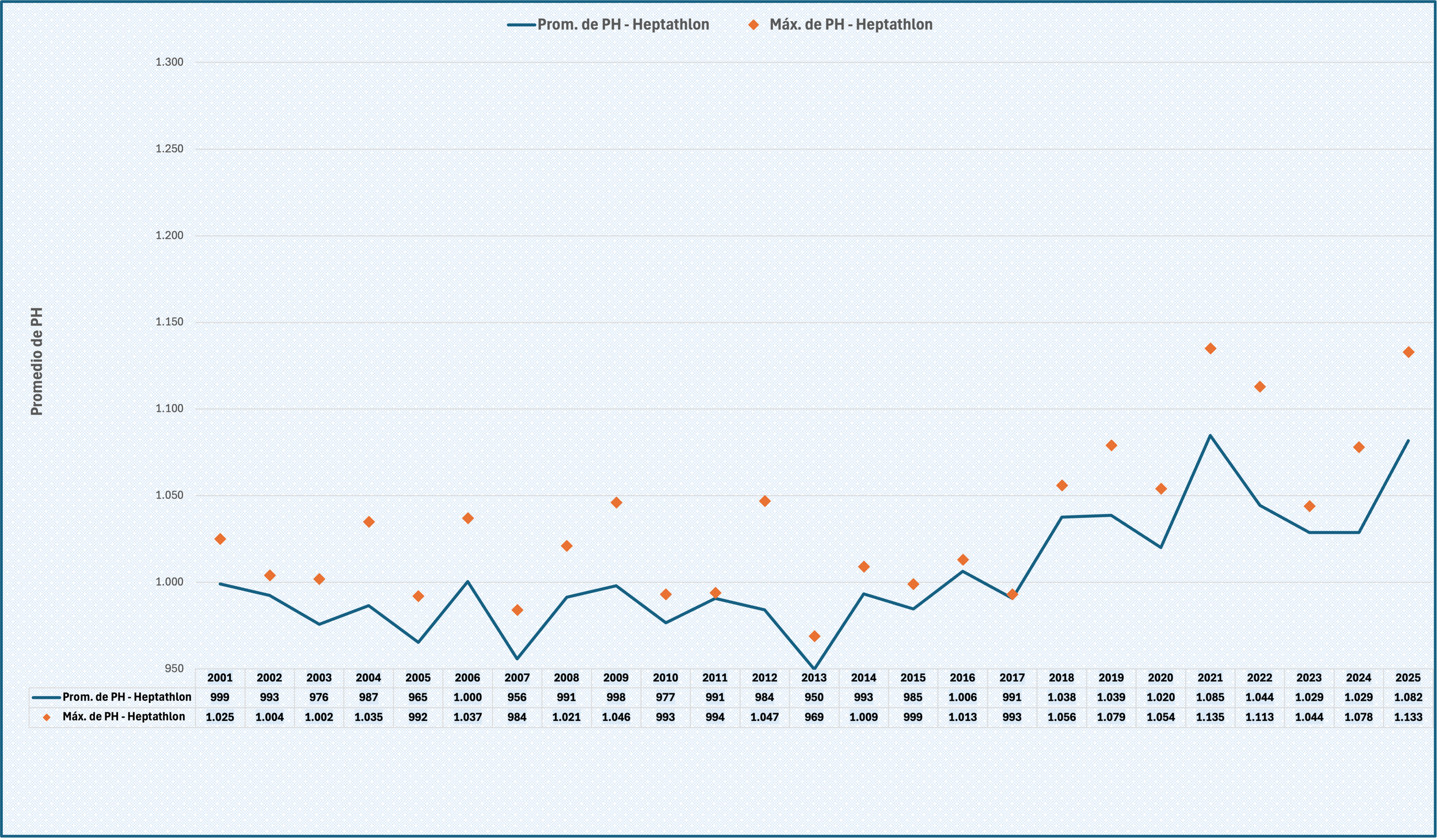Click the 2013 orange diamond data point
Screen dimensions: 1439x840
tap(814, 636)
